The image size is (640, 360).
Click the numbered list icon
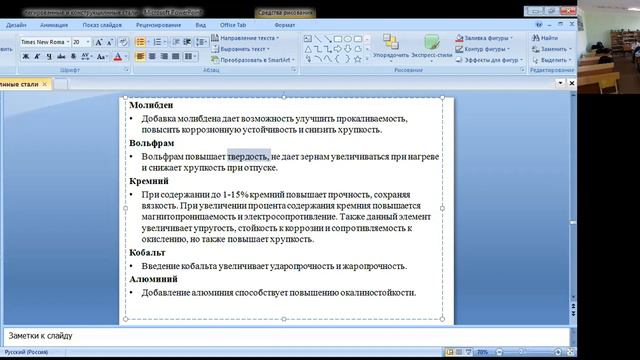coord(157,42)
